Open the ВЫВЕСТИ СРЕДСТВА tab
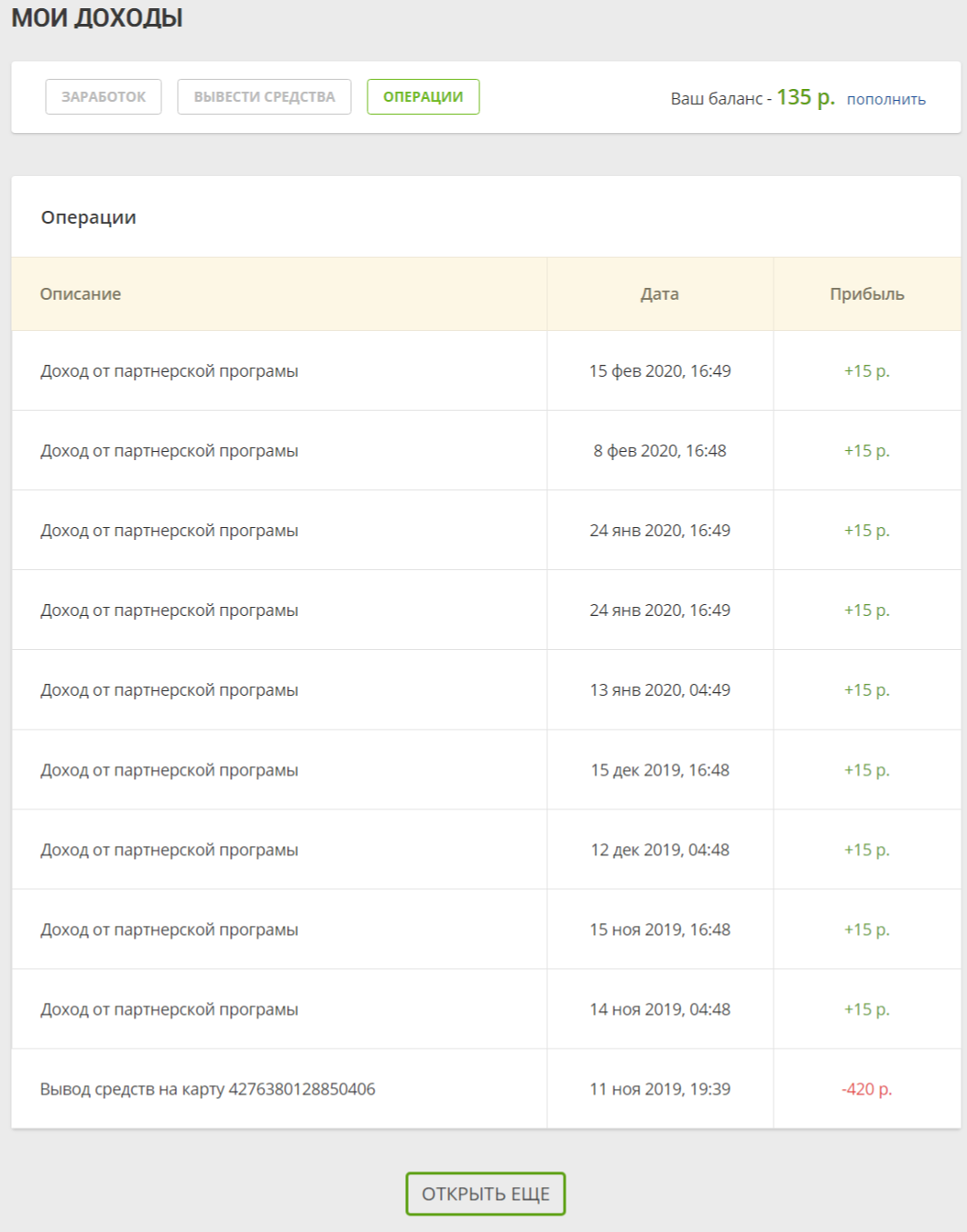Image resolution: width=967 pixels, height=1232 pixels. (264, 97)
